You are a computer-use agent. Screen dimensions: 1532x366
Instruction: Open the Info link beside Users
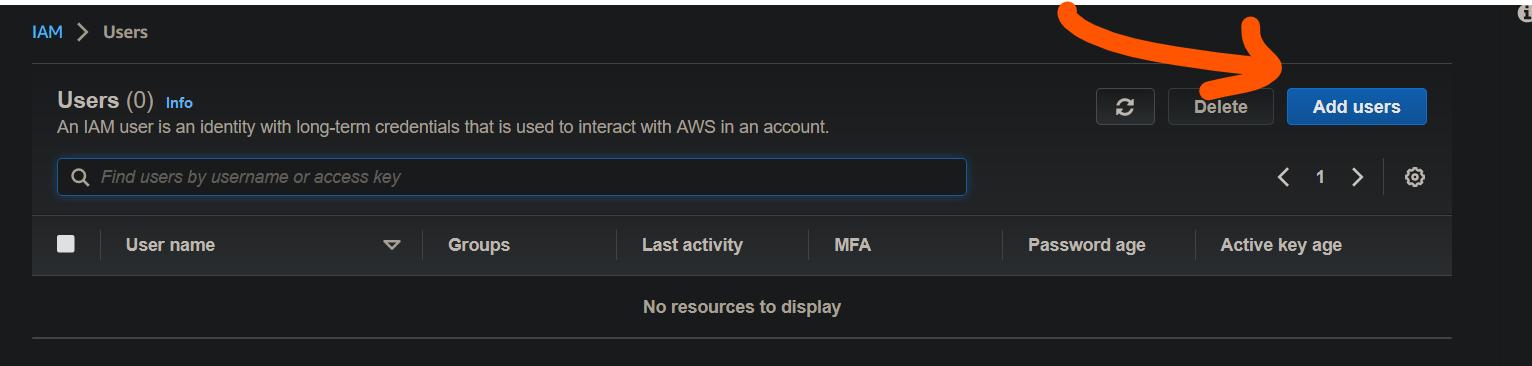(x=179, y=102)
